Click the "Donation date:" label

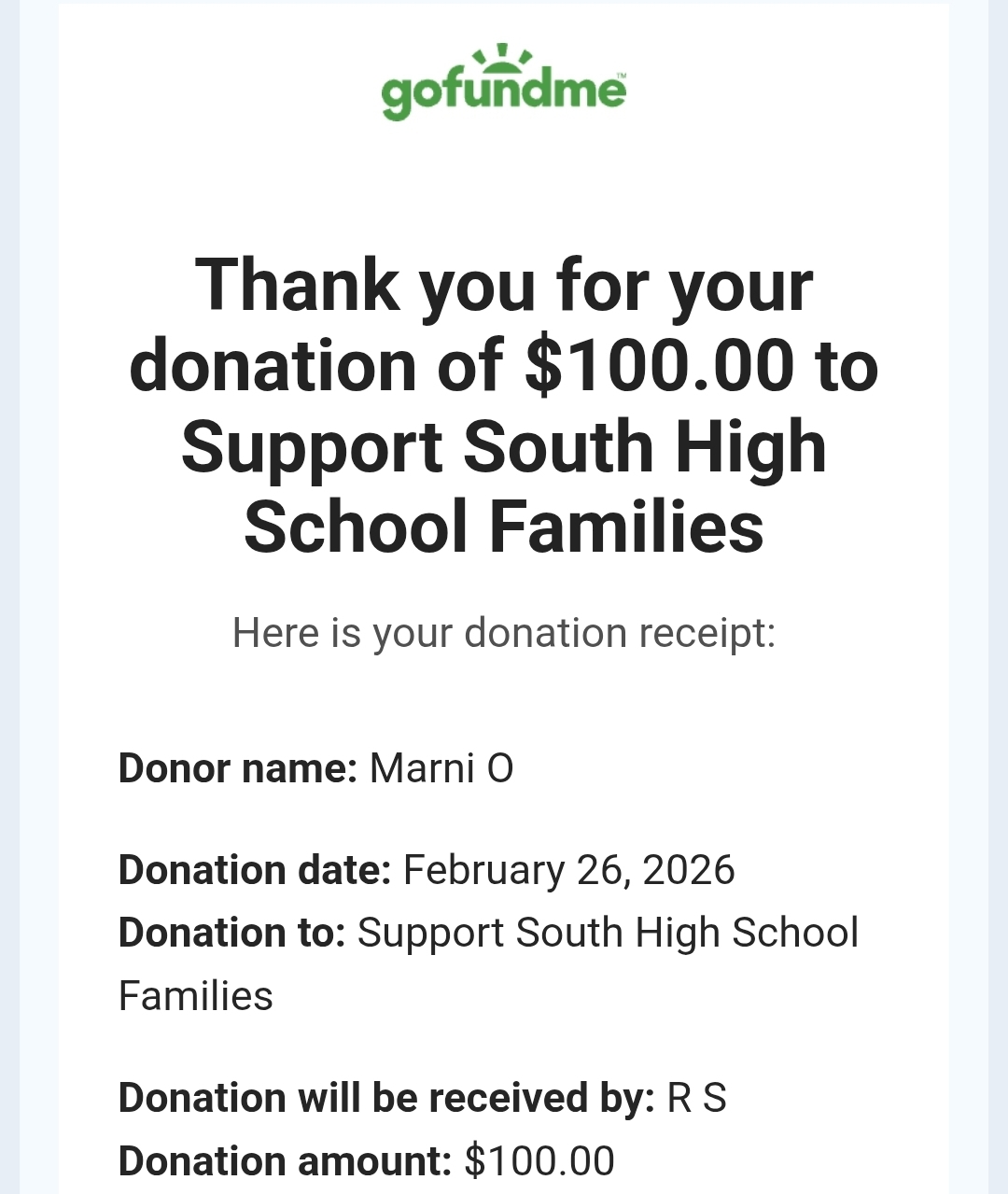[x=254, y=870]
